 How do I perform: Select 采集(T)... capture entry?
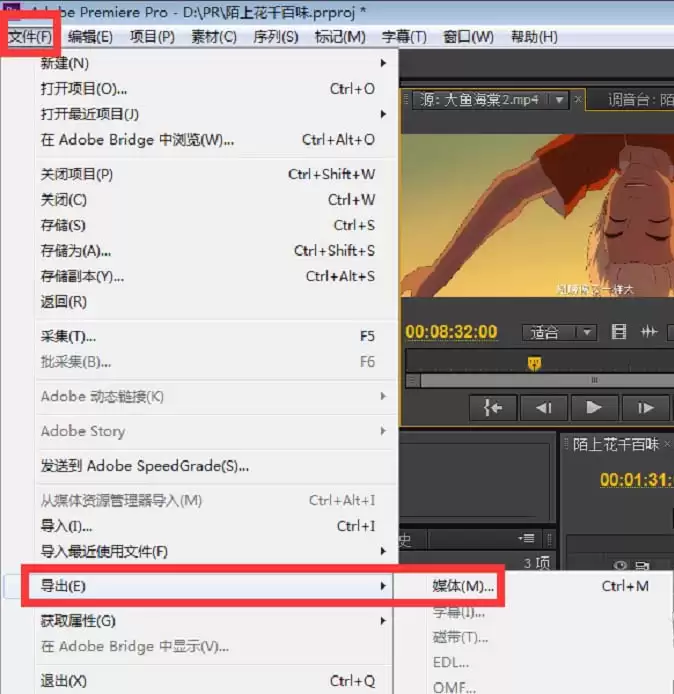[x=216, y=336]
